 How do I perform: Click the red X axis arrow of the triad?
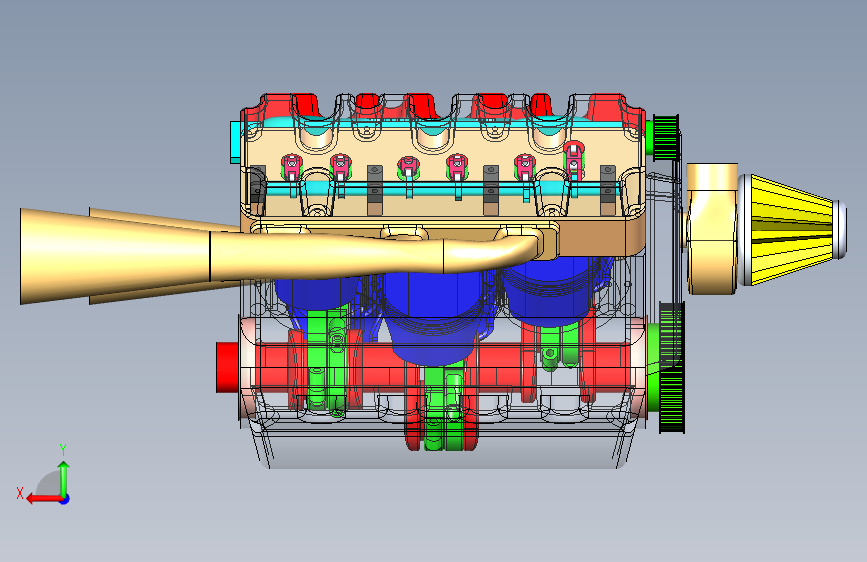44,499
